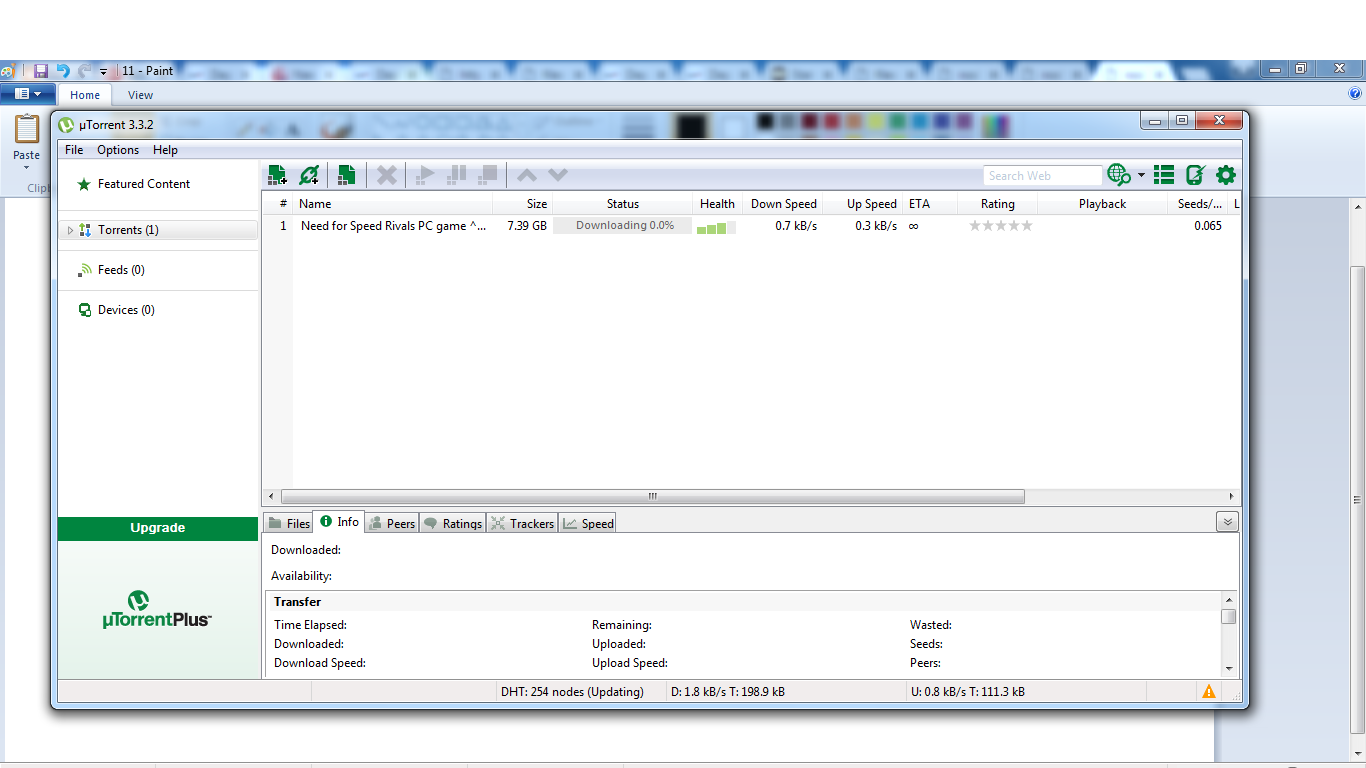Click Info pane scrollbar down arrow

coord(1229,669)
